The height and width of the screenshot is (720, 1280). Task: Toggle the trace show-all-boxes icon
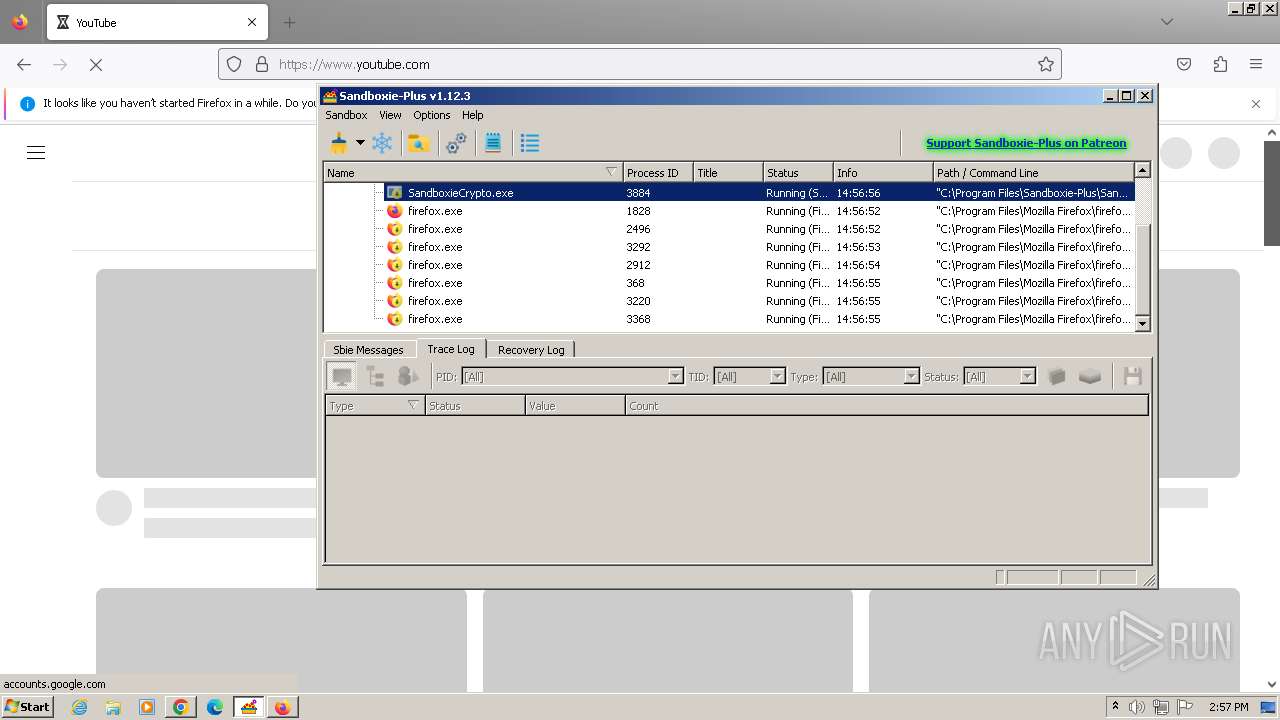[408, 377]
